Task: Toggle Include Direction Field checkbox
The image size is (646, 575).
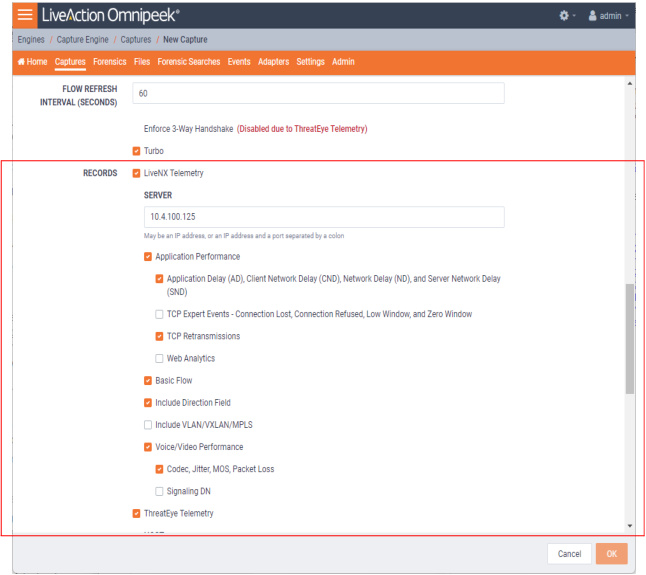Action: coord(148,403)
